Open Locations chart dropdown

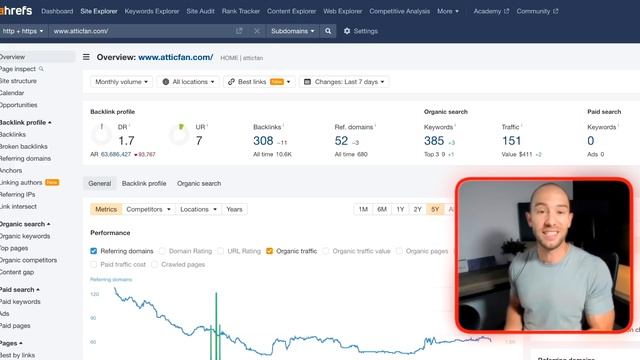tap(198, 209)
